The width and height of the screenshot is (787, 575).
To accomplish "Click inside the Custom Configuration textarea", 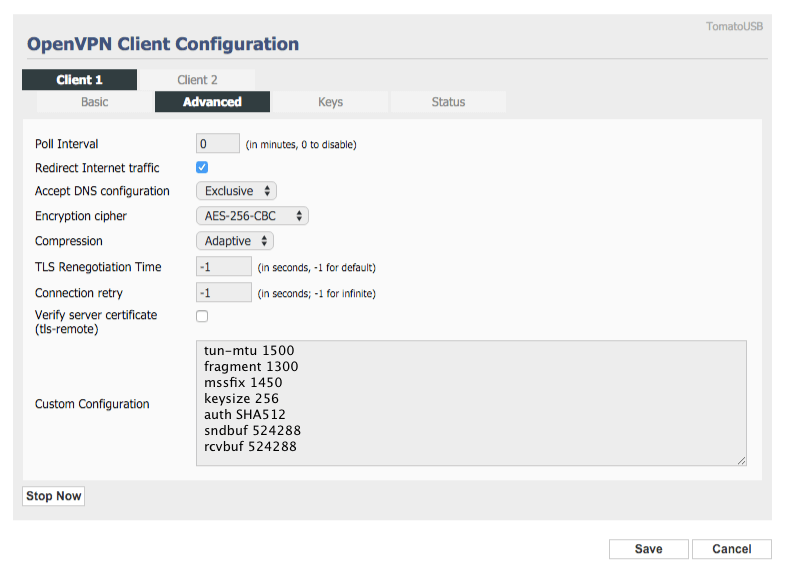I will point(471,403).
